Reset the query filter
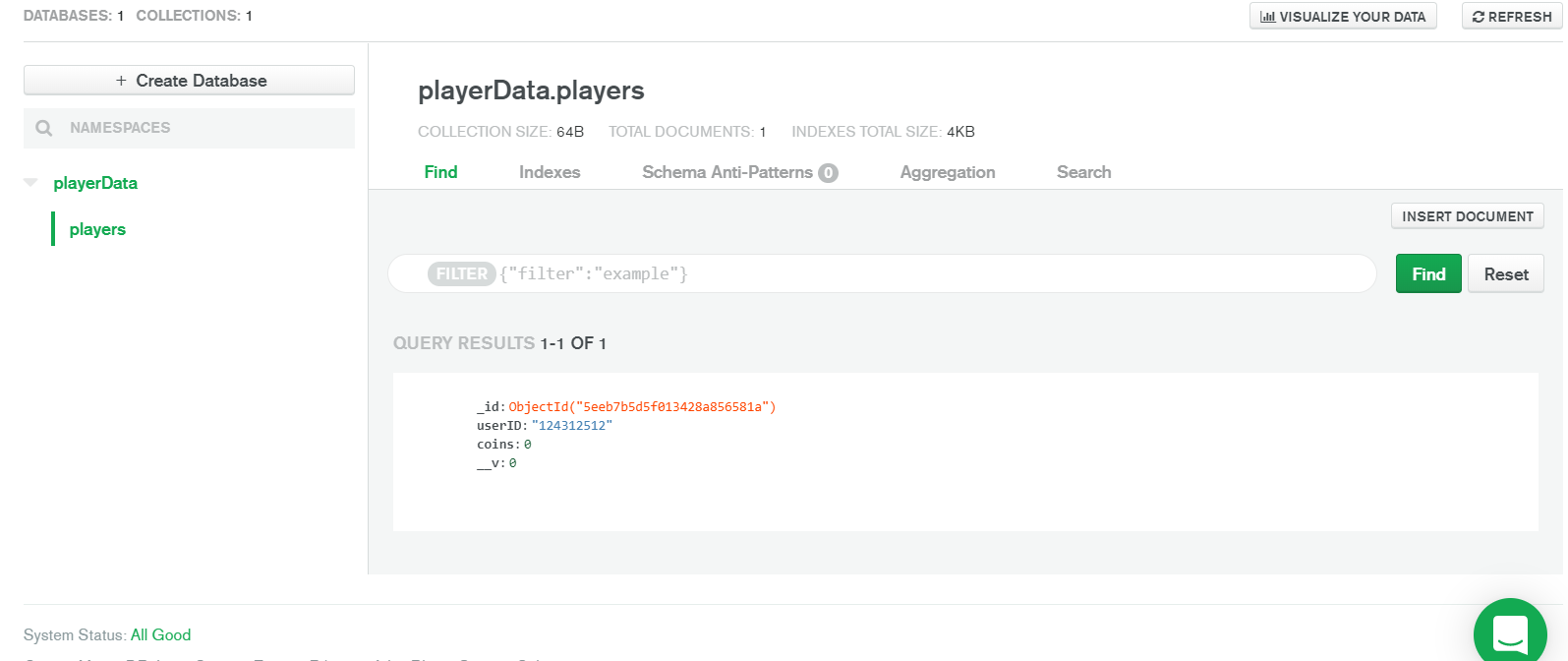The width and height of the screenshot is (1568, 661). [1506, 273]
